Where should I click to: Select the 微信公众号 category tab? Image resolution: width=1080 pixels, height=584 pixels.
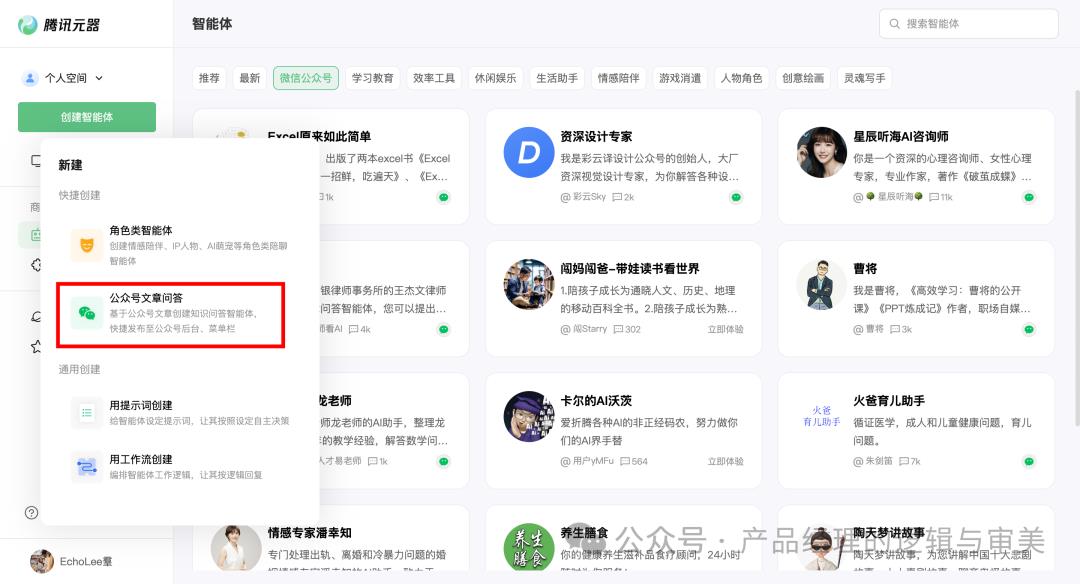[306, 78]
